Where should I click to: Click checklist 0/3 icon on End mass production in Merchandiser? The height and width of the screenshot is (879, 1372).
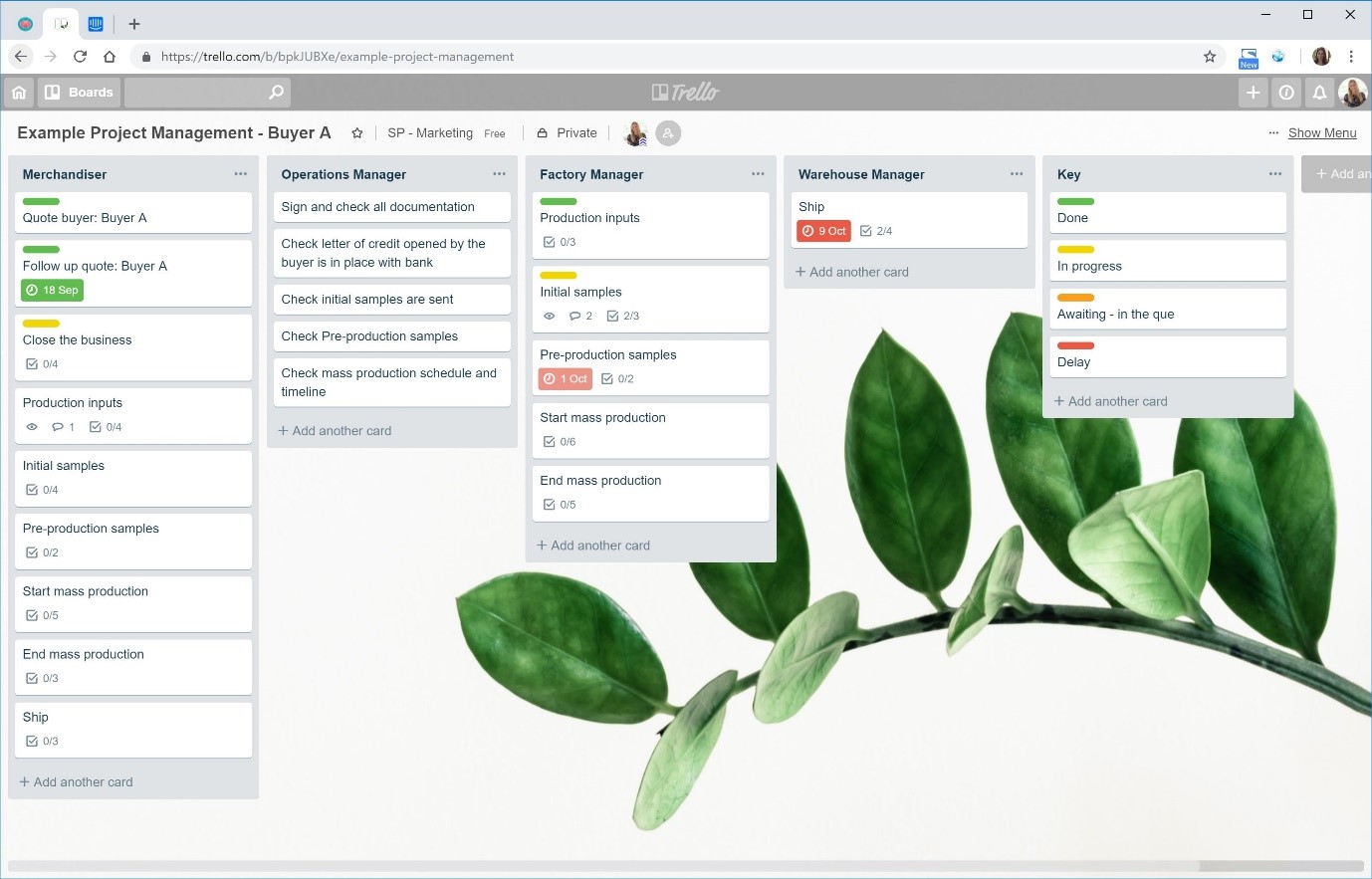32,678
